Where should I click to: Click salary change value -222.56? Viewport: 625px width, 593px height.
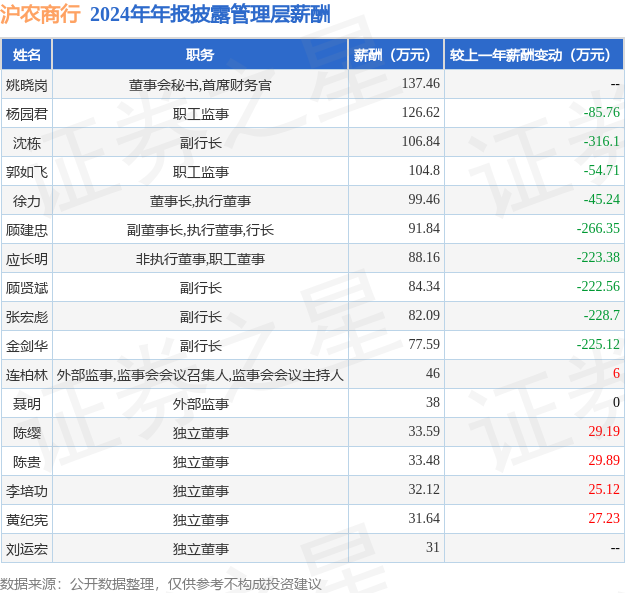point(598,287)
